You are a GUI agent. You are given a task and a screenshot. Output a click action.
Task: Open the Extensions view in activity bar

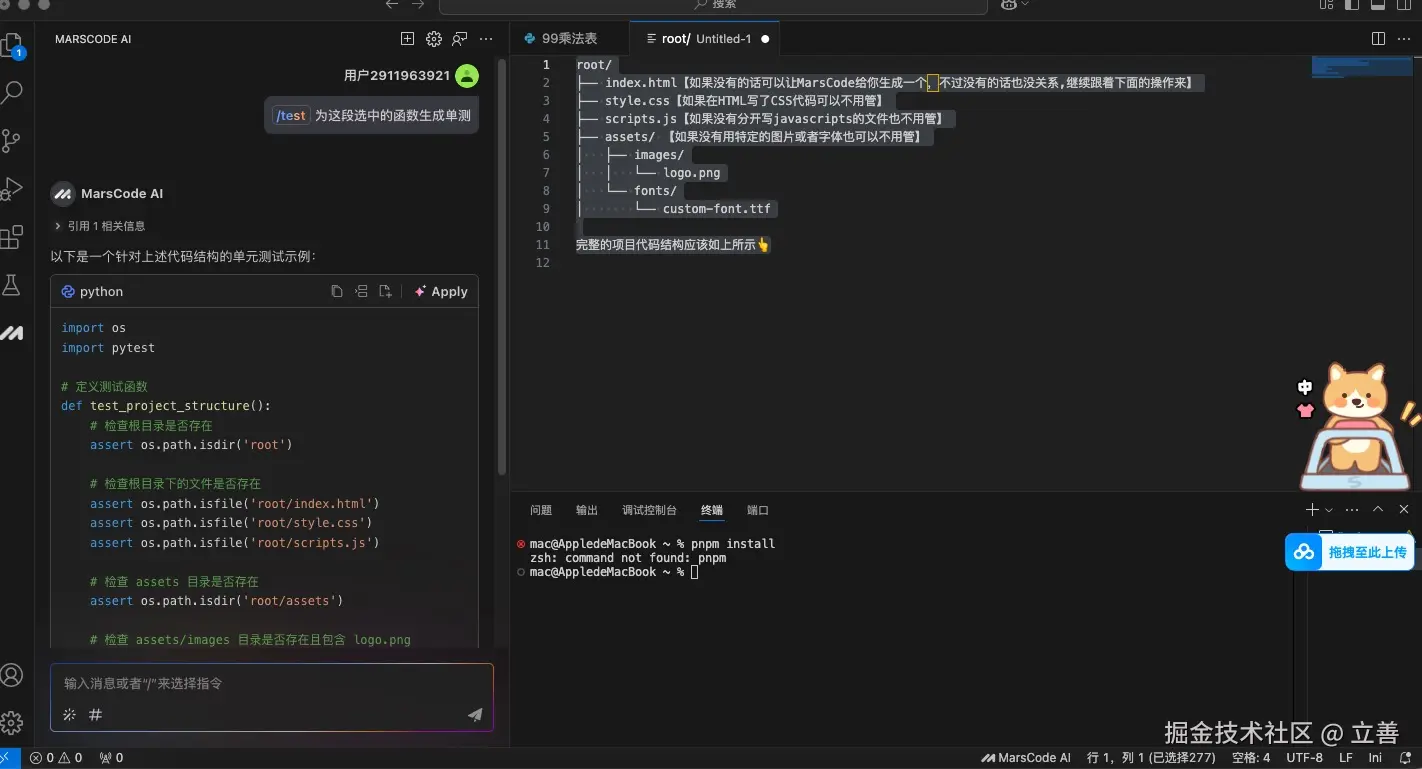pos(12,237)
